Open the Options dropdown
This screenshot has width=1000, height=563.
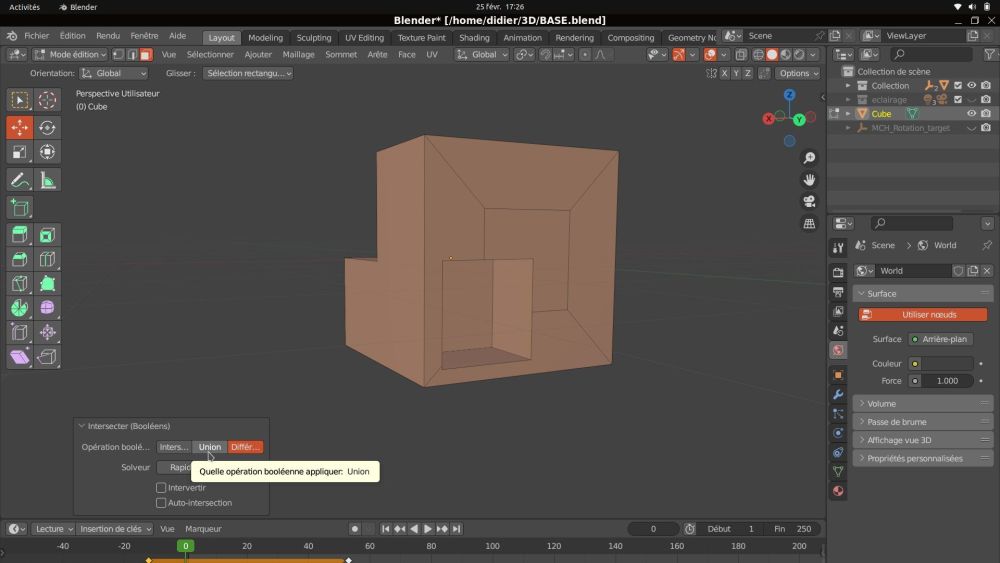(798, 73)
